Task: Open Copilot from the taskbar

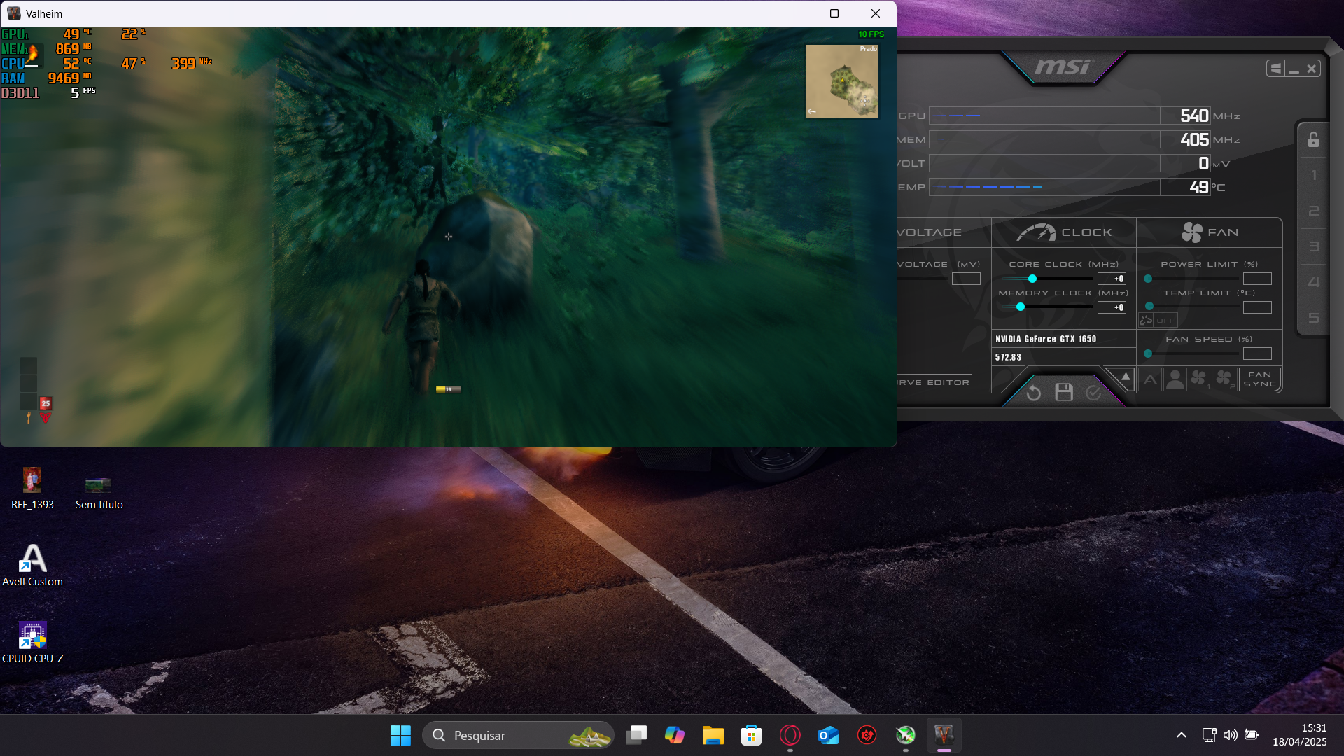Action: 675,735
